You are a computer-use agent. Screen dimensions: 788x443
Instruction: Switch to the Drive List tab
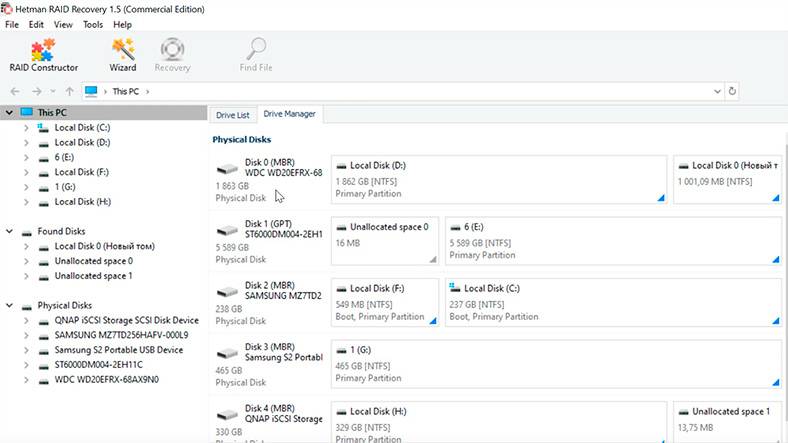click(233, 115)
